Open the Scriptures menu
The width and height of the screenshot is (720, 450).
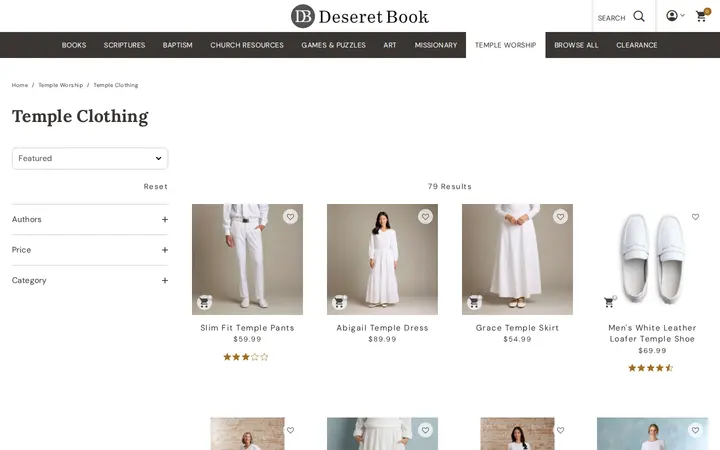coord(124,45)
